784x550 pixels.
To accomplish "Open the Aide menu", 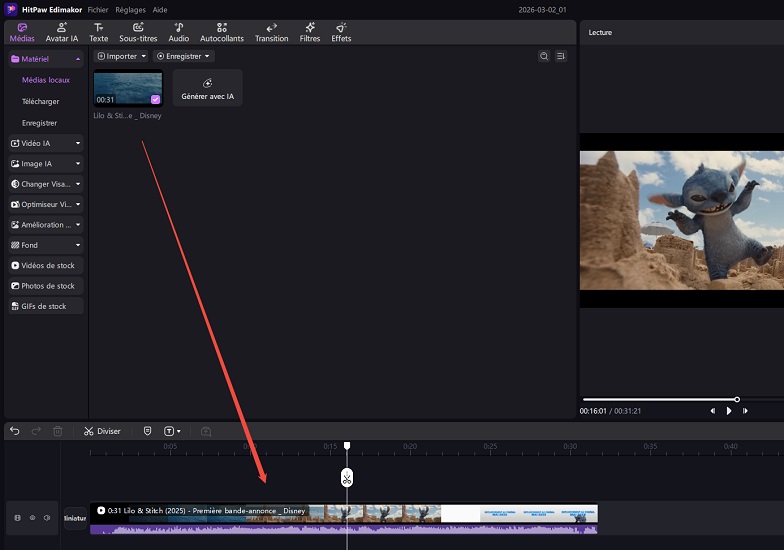I will [x=160, y=10].
